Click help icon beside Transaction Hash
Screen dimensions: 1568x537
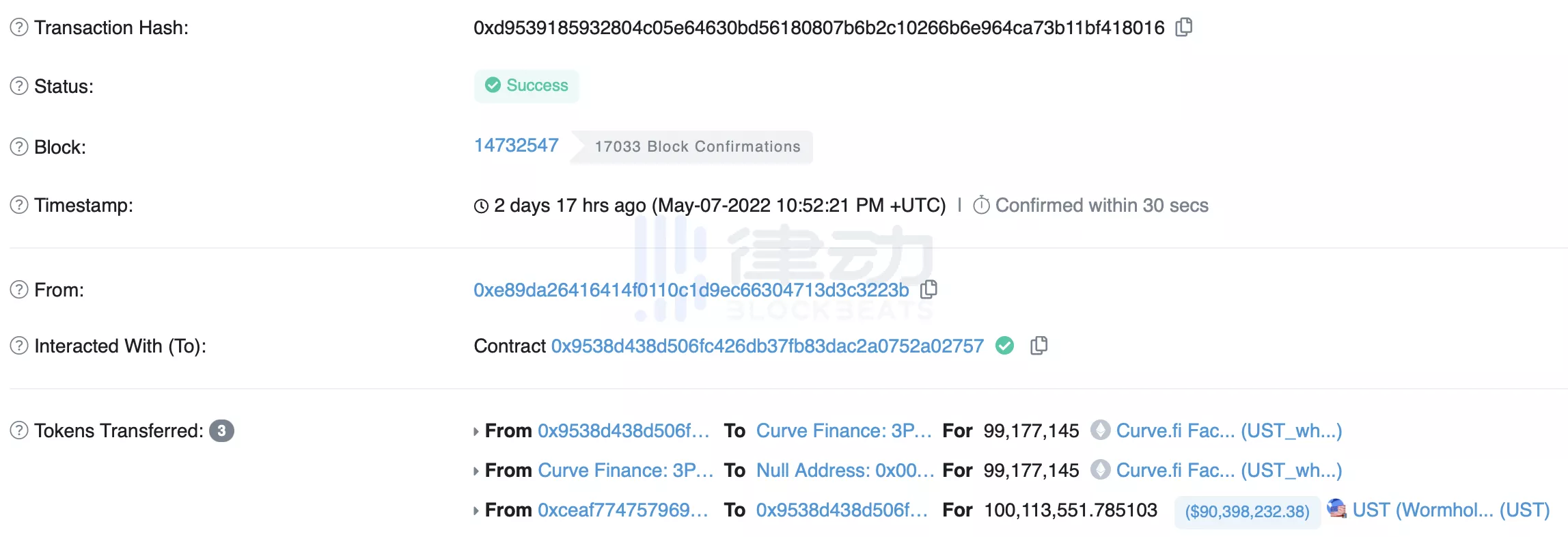pos(19,27)
